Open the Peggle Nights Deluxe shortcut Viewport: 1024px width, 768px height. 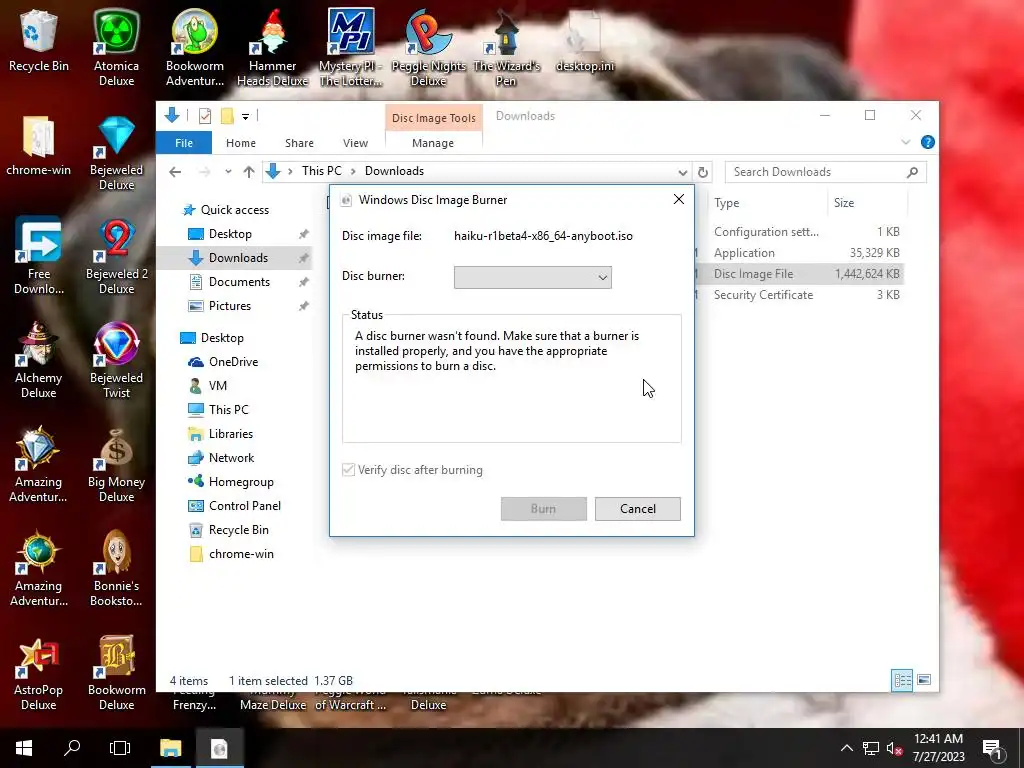point(428,48)
